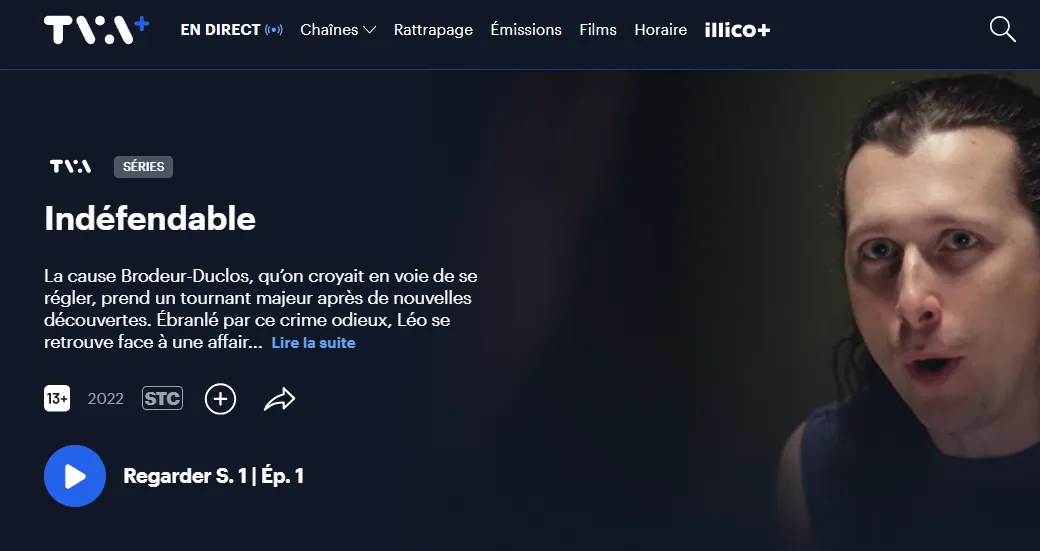Click Regarder S. 1 | Ép. 1 text

click(x=214, y=476)
